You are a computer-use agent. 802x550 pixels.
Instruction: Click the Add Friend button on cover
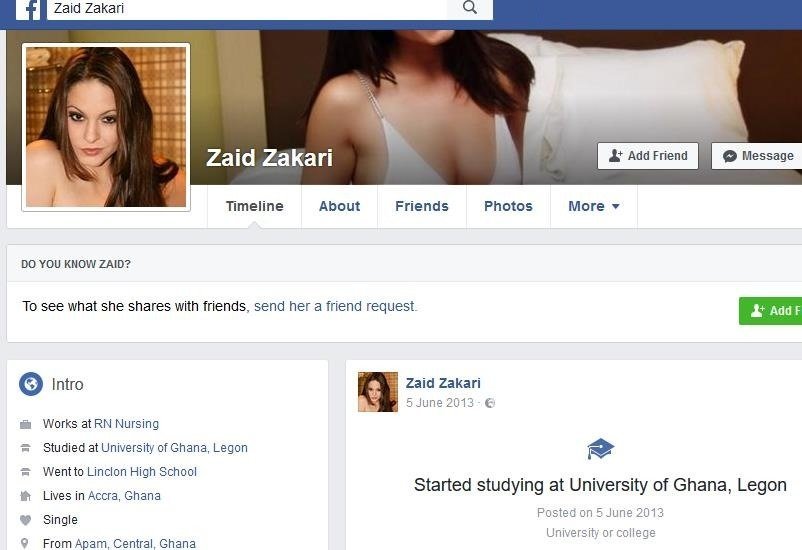(x=648, y=156)
